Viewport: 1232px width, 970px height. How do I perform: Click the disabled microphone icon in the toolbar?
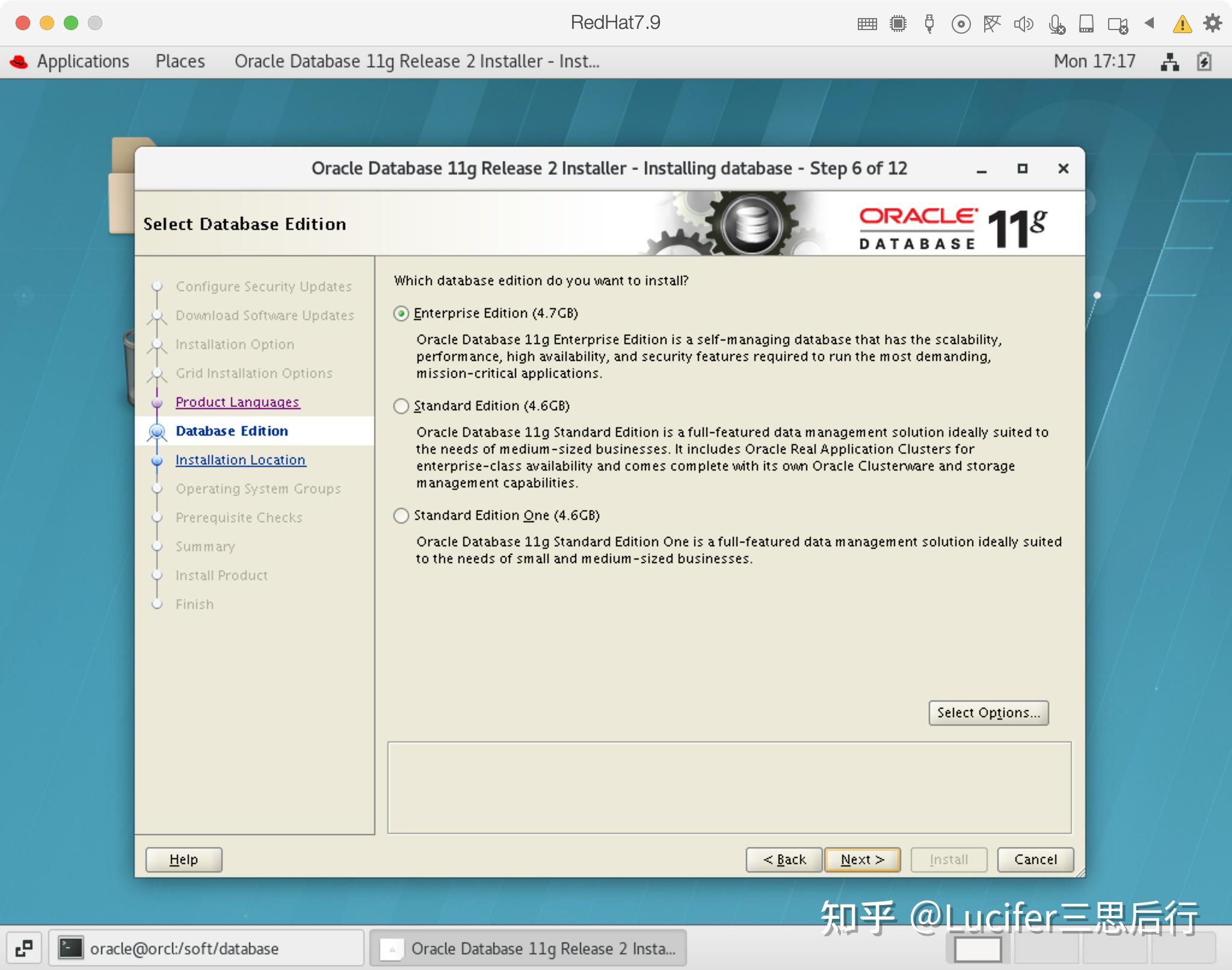(x=1056, y=24)
